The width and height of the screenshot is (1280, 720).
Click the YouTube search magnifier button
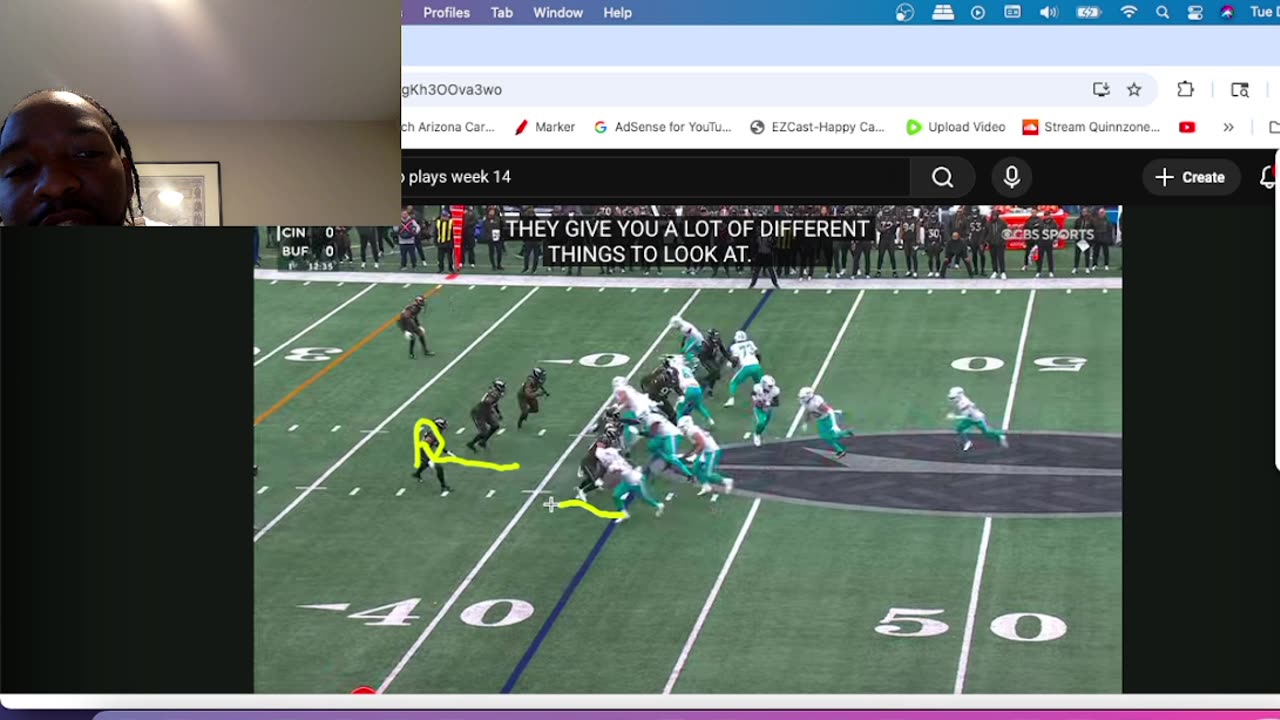pos(942,177)
